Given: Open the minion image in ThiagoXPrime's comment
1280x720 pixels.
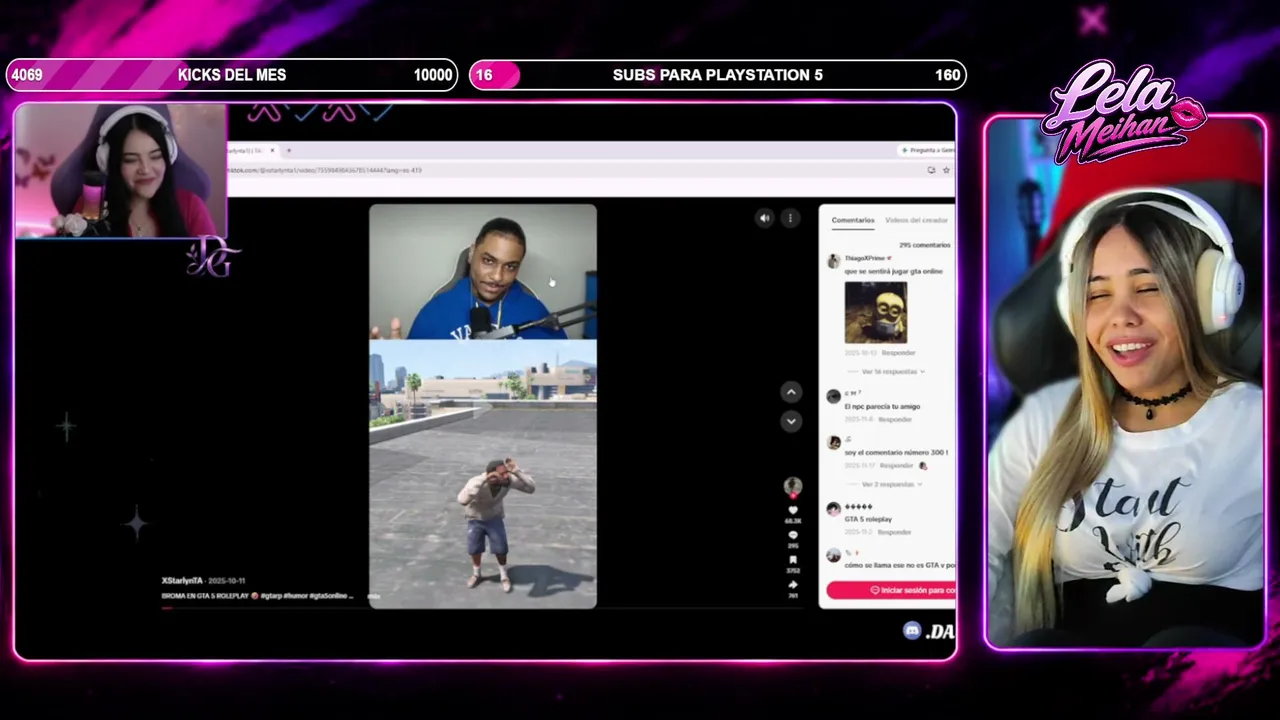Looking at the screenshot, I should coord(876,312).
